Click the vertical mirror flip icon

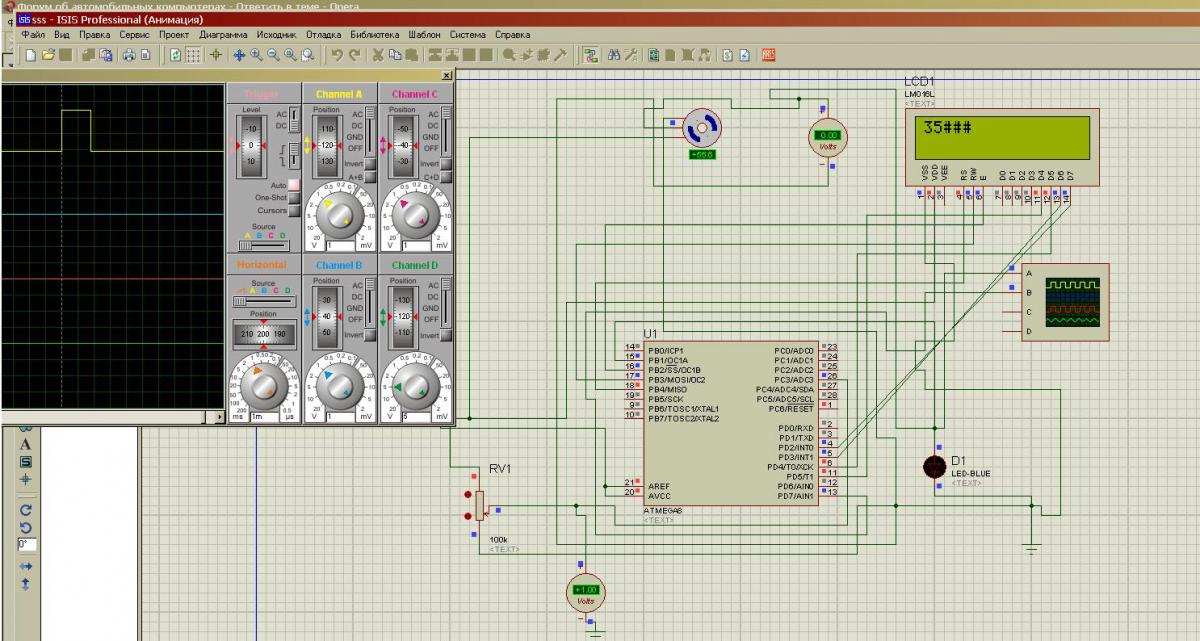coord(26,584)
